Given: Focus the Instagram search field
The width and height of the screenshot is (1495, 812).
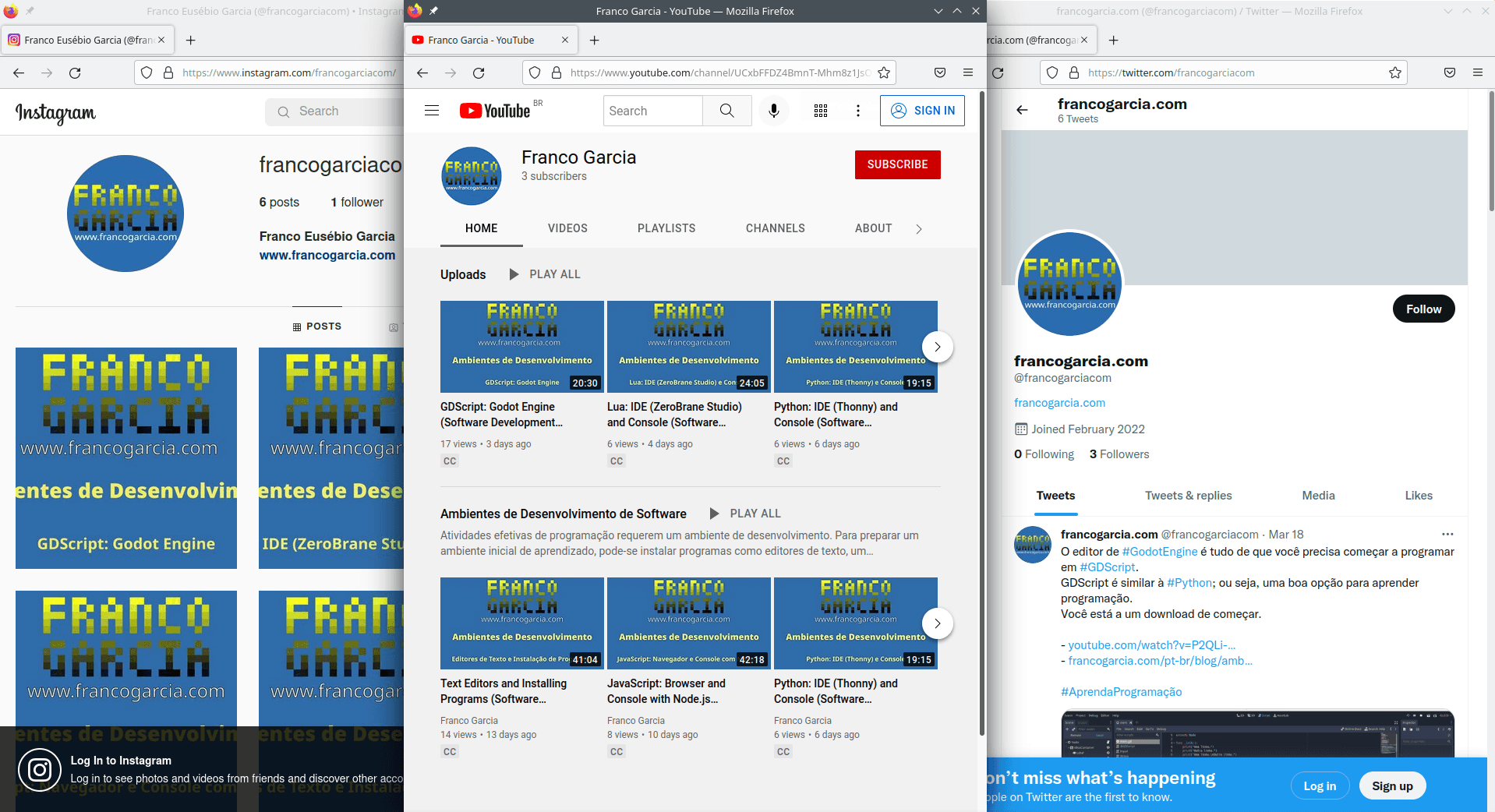Looking at the screenshot, I should (335, 111).
